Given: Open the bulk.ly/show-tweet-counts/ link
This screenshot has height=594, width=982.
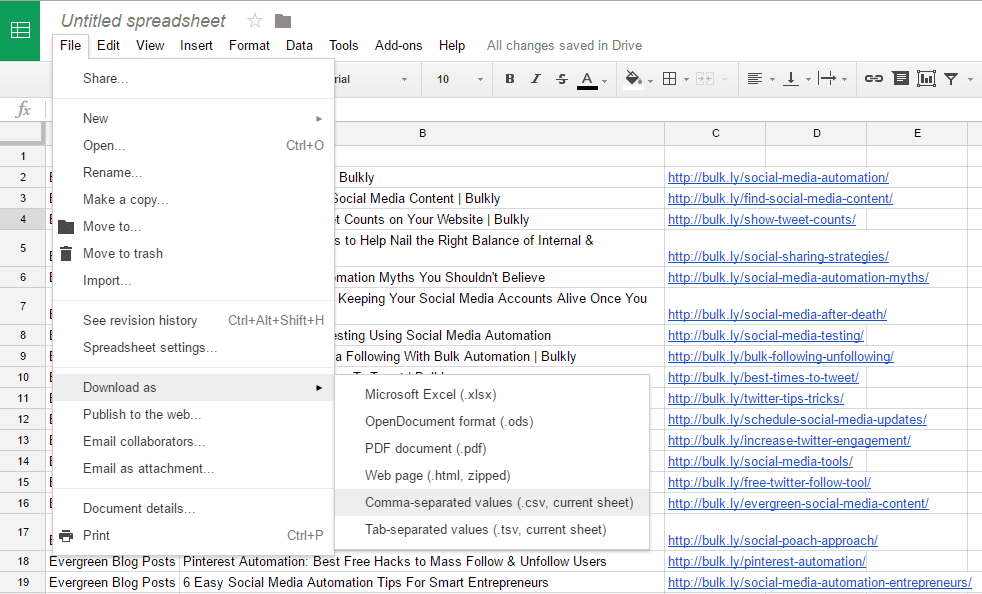Looking at the screenshot, I should pos(762,219).
